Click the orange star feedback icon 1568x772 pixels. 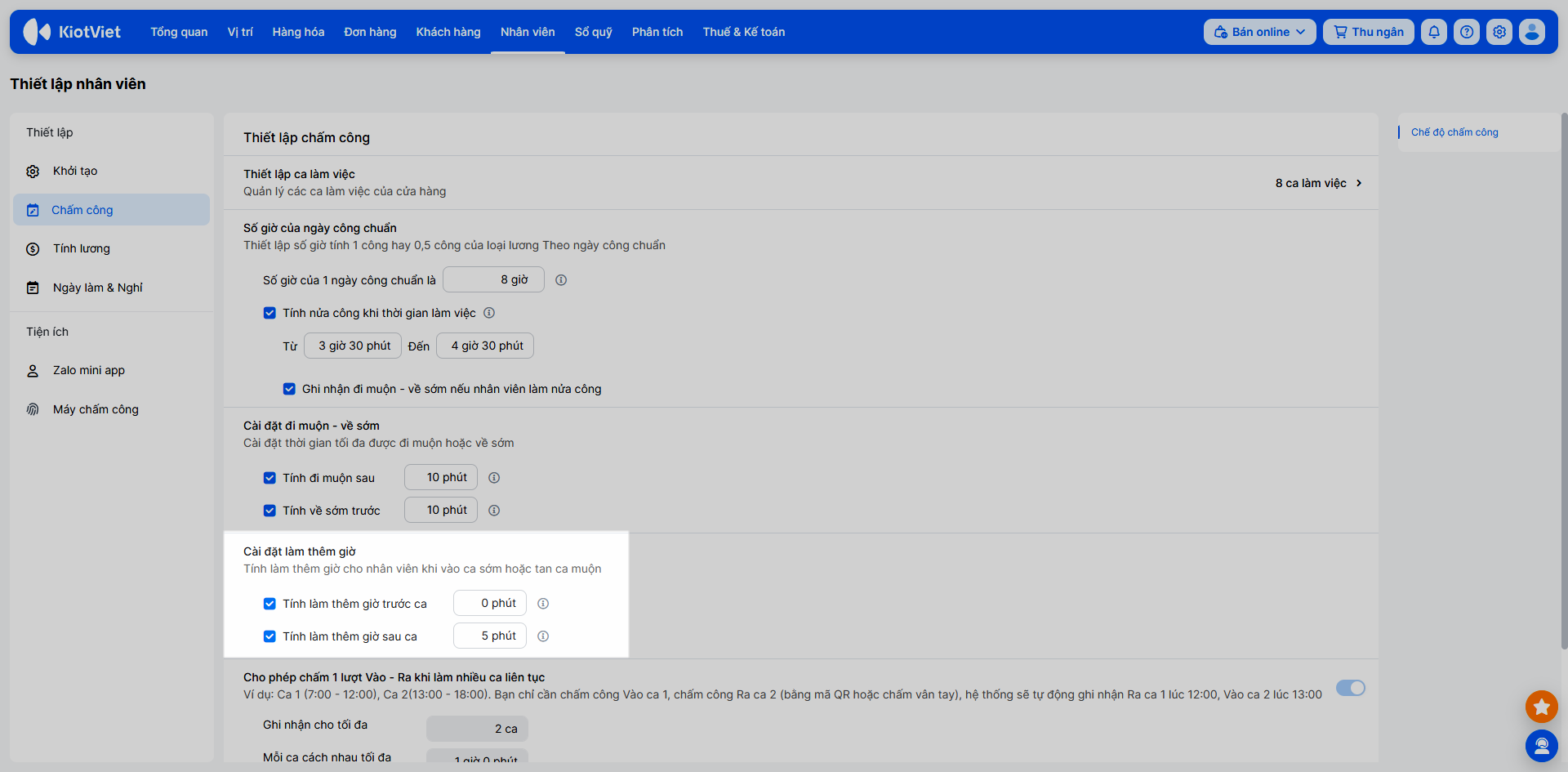tap(1542, 707)
